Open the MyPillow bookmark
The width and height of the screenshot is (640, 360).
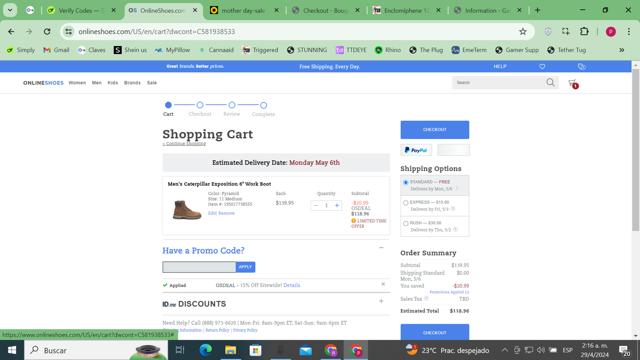(x=173, y=50)
